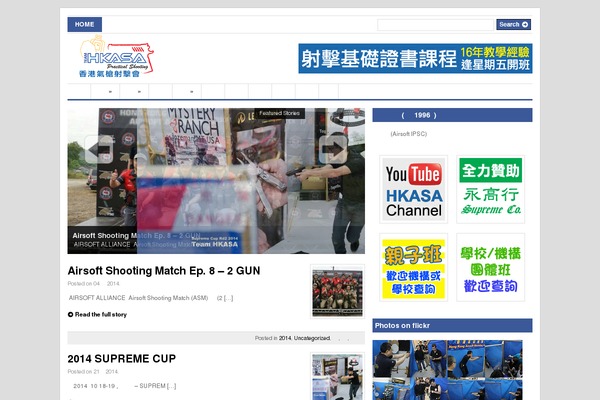
Task: Go to previous featured slide arrow
Action: (98, 149)
